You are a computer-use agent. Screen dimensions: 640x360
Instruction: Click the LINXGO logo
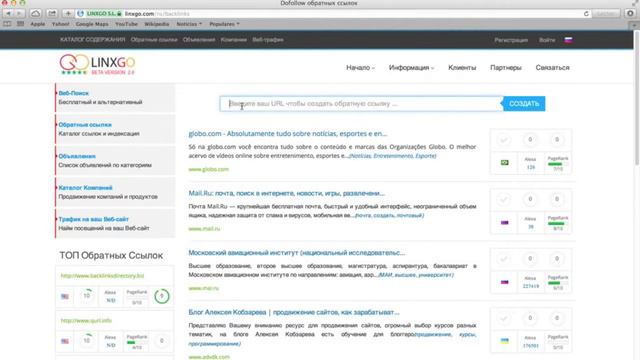click(x=97, y=64)
